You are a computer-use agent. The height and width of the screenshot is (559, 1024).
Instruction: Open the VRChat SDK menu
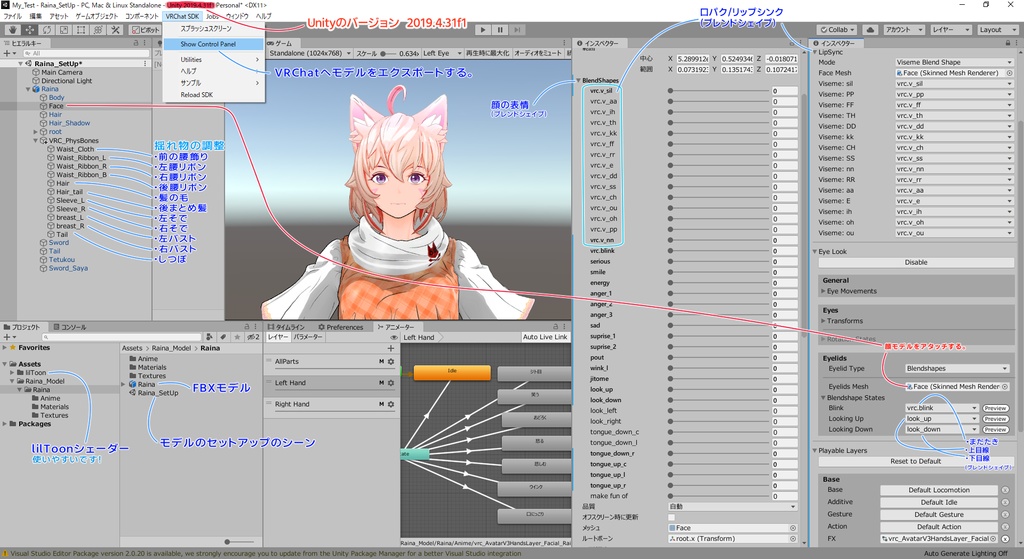click(x=182, y=16)
